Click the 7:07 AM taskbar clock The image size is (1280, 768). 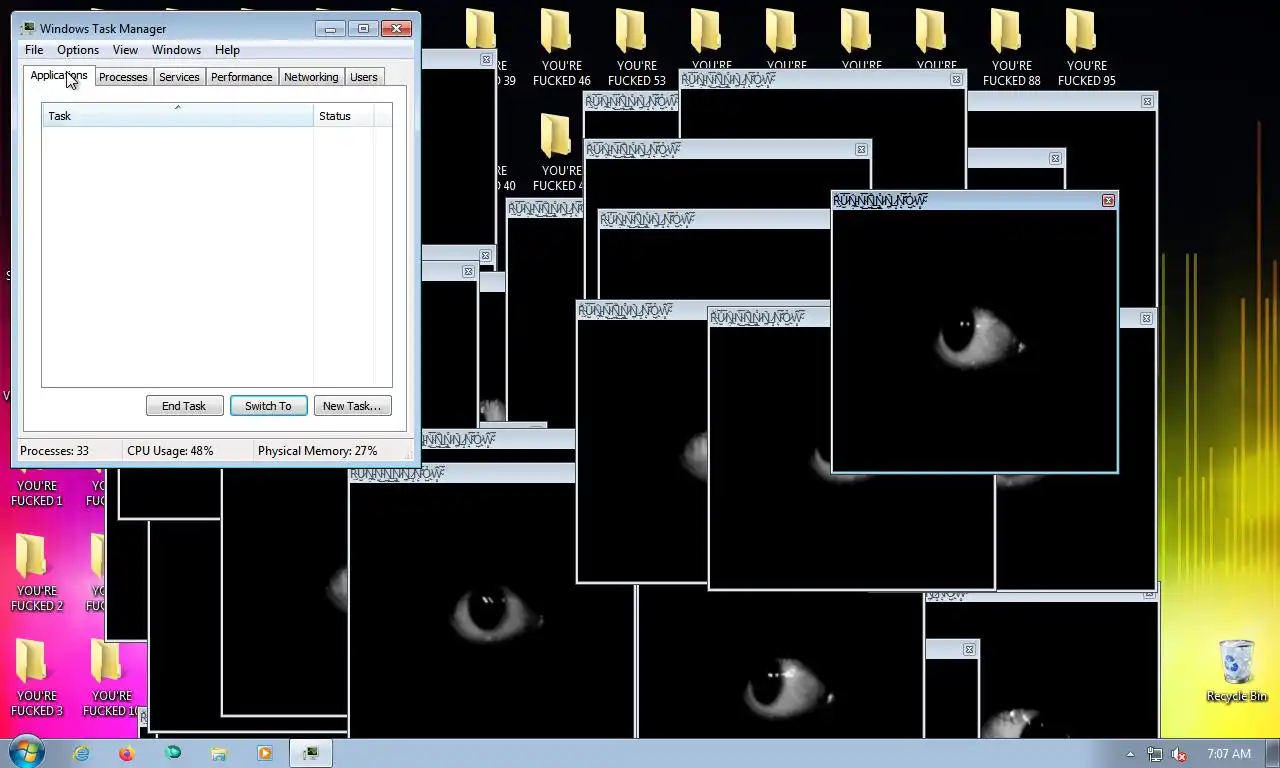pyautogui.click(x=1228, y=754)
